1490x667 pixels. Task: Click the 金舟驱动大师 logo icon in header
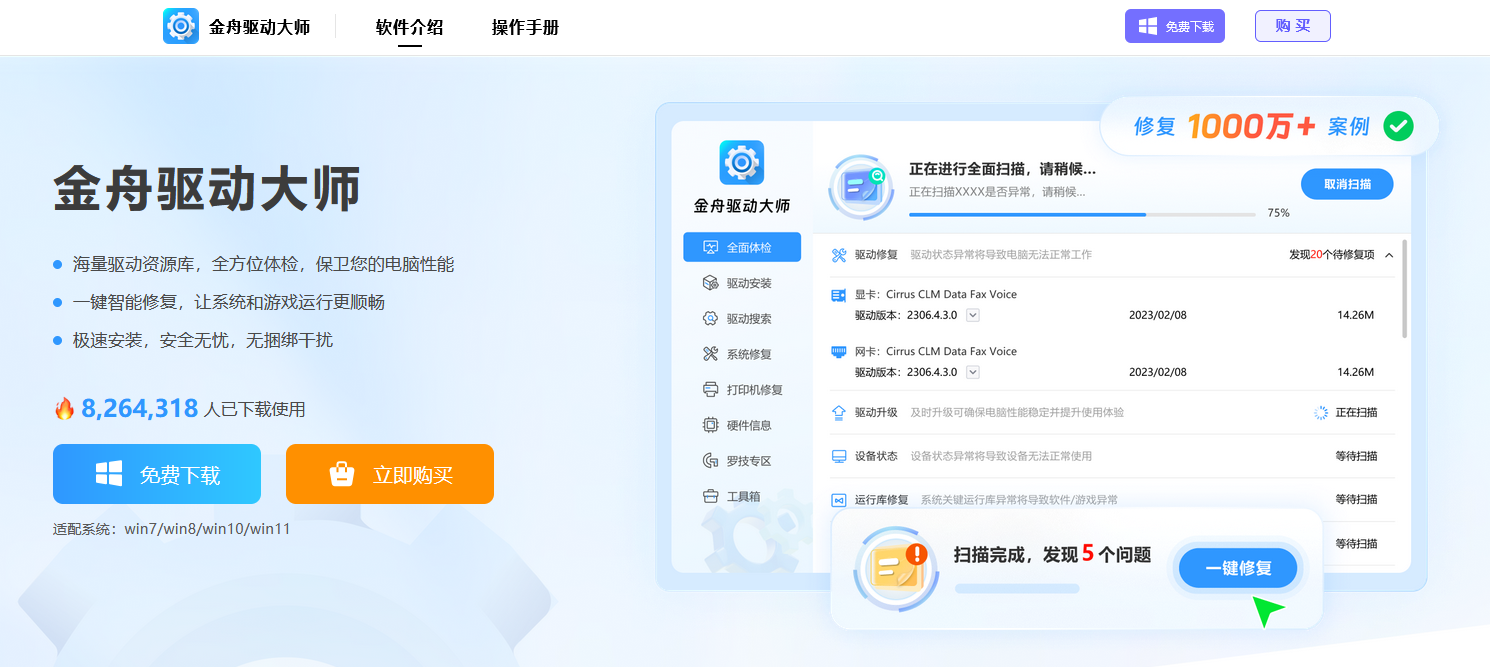[181, 26]
